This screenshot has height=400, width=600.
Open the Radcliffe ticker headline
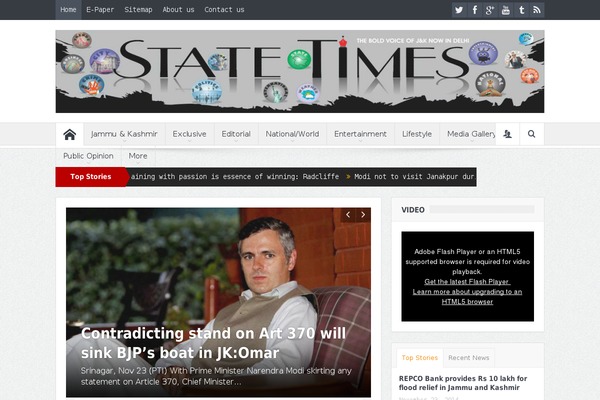tap(235, 176)
